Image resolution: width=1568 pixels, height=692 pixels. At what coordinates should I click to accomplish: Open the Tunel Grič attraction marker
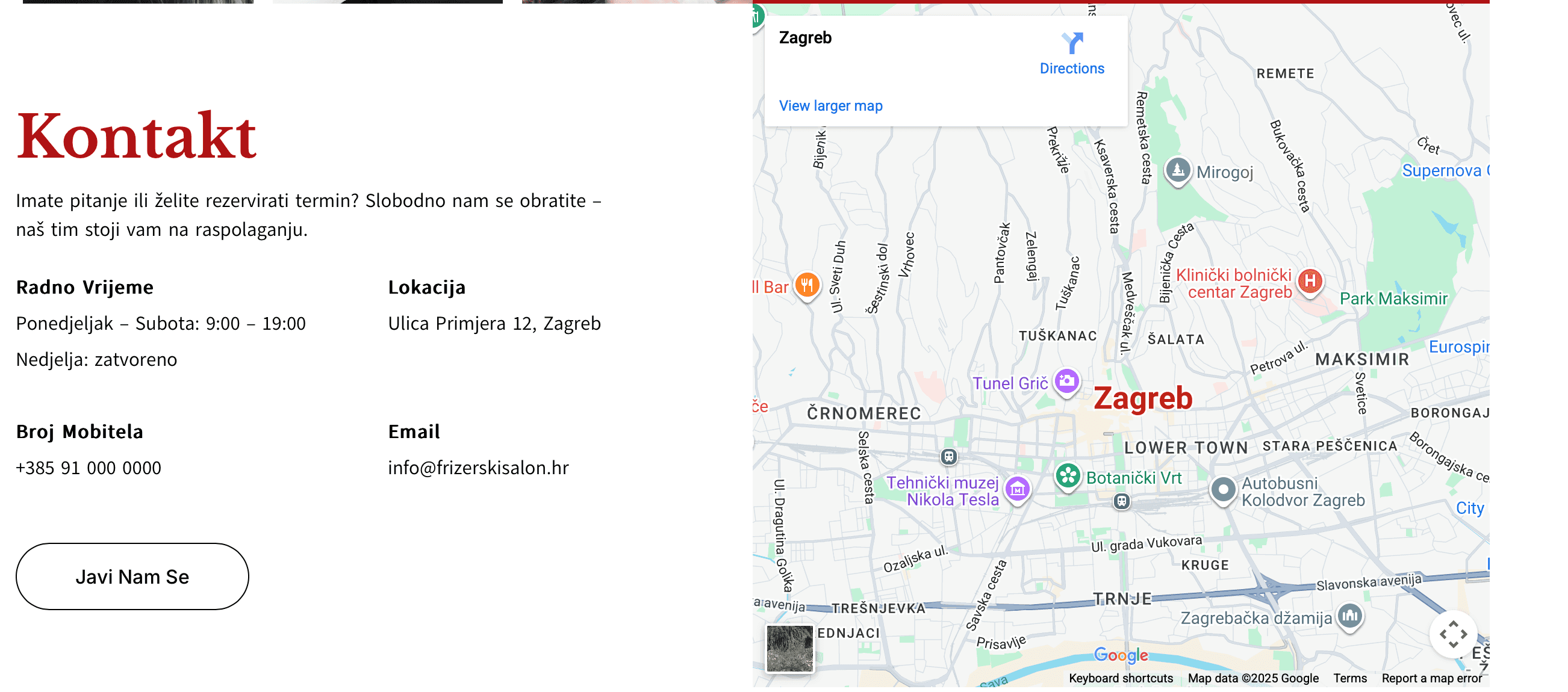point(1066,382)
